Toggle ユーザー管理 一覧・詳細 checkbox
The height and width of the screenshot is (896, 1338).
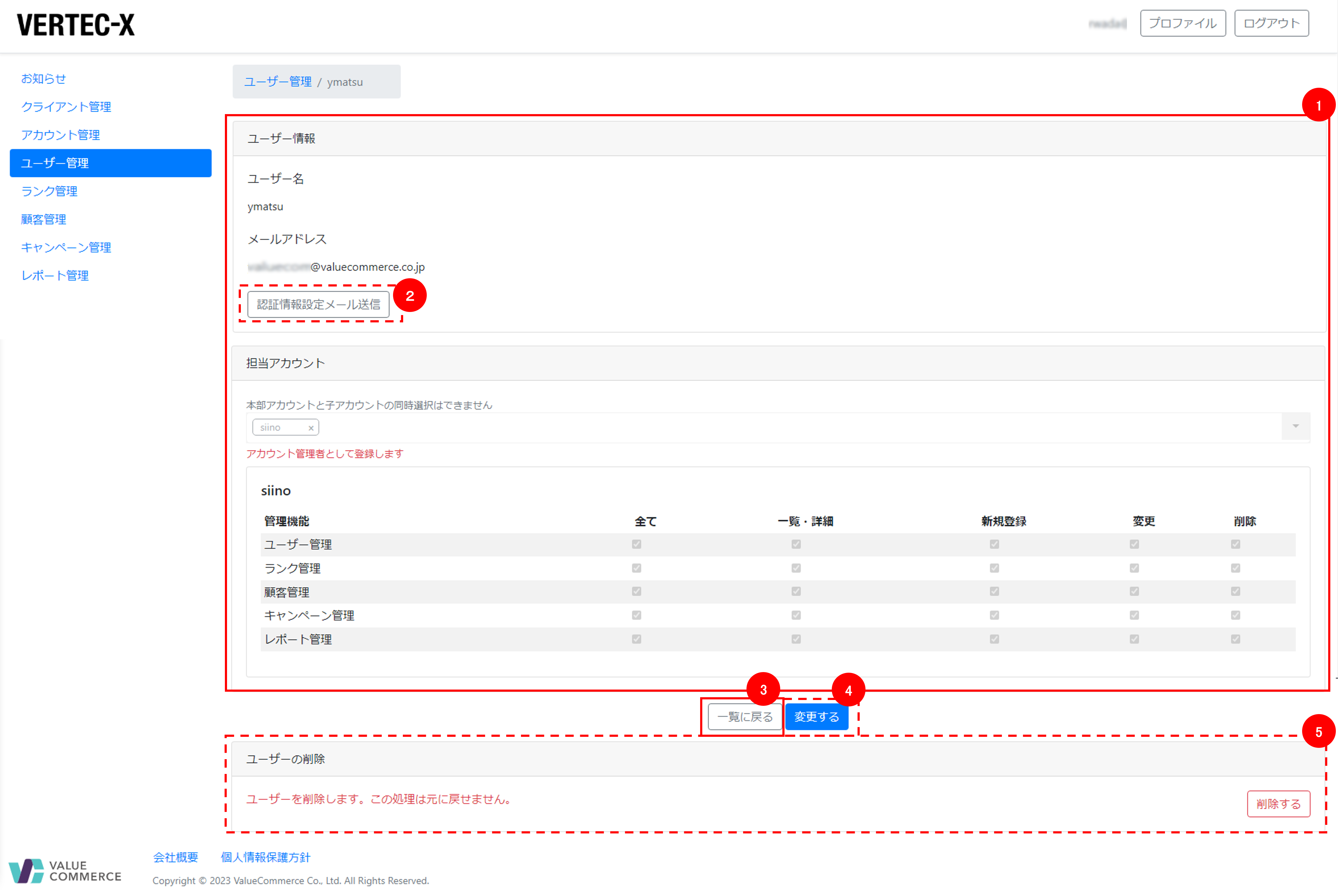[796, 544]
